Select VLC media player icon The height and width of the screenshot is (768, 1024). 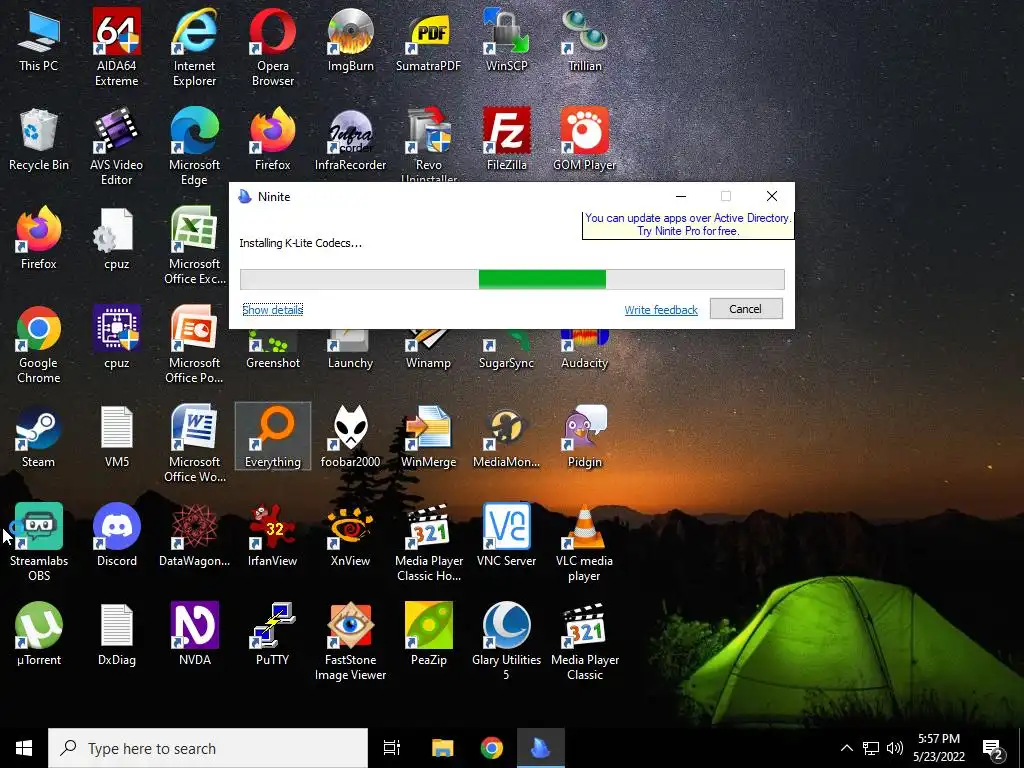pyautogui.click(x=584, y=543)
